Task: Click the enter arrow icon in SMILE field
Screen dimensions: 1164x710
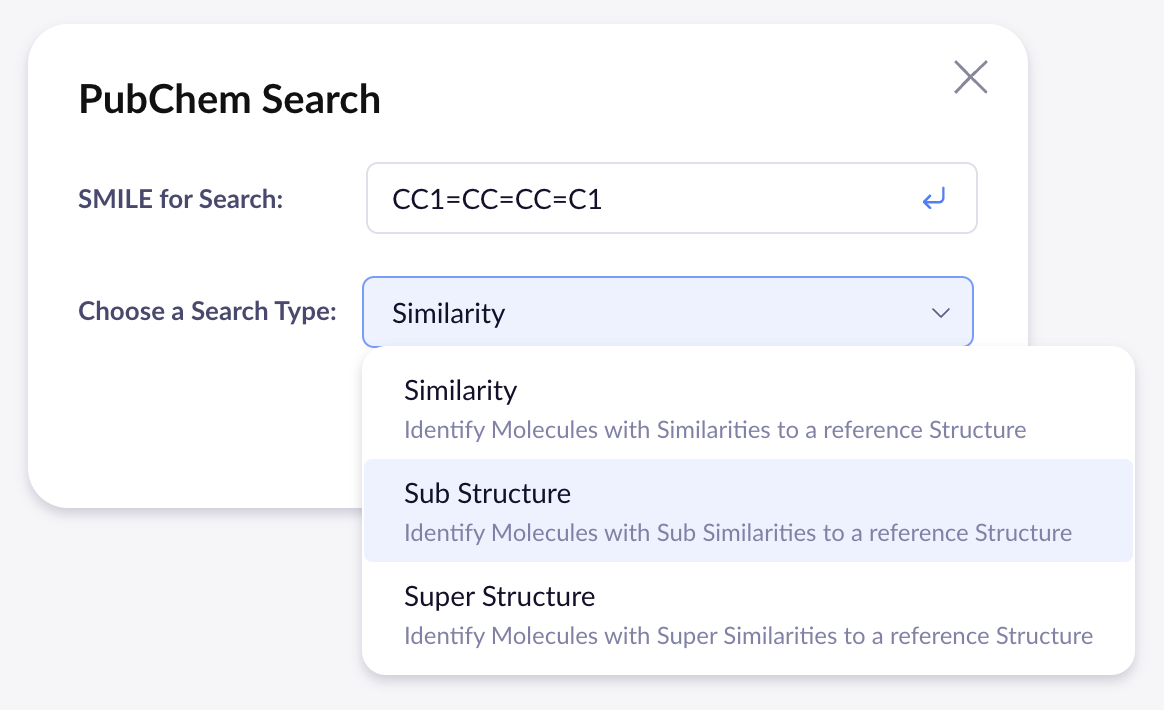Action: 933,199
